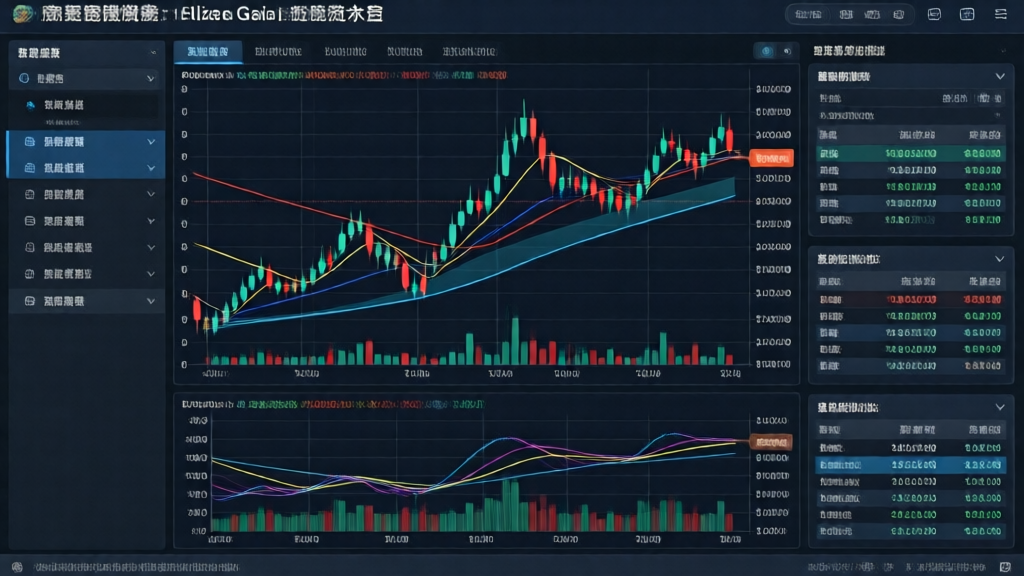Expand the first sidebar item with the globe icon

[151, 77]
